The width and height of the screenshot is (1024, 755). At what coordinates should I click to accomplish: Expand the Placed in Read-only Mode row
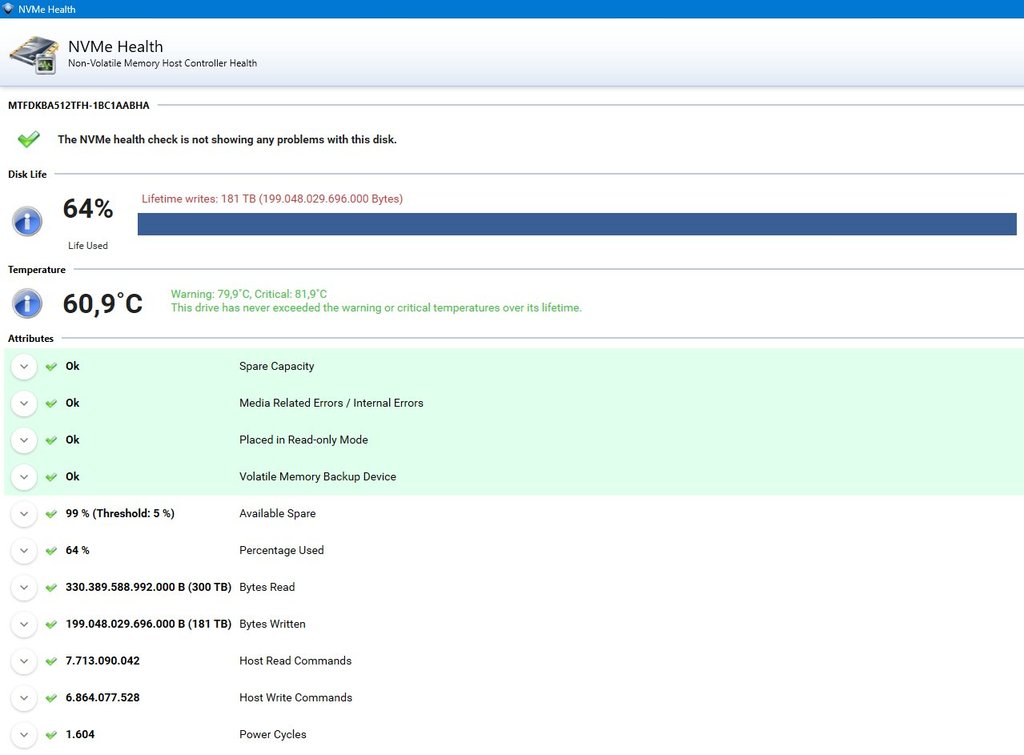tap(24, 441)
